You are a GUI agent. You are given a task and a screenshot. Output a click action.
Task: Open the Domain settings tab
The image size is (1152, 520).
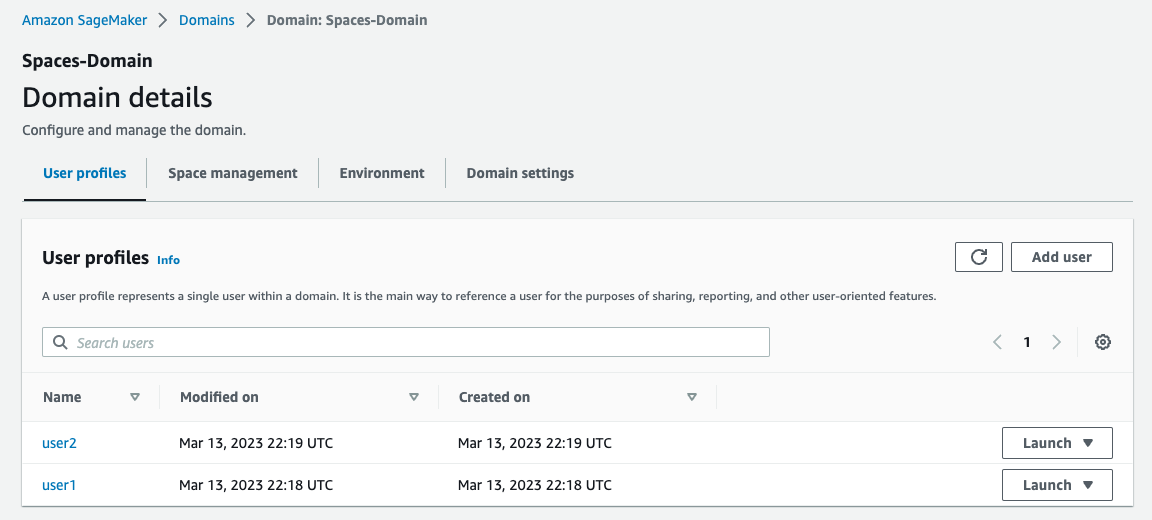[x=520, y=173]
